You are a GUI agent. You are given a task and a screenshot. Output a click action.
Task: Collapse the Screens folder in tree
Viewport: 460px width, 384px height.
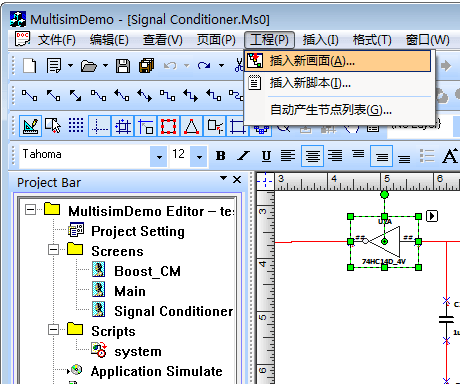coord(53,250)
